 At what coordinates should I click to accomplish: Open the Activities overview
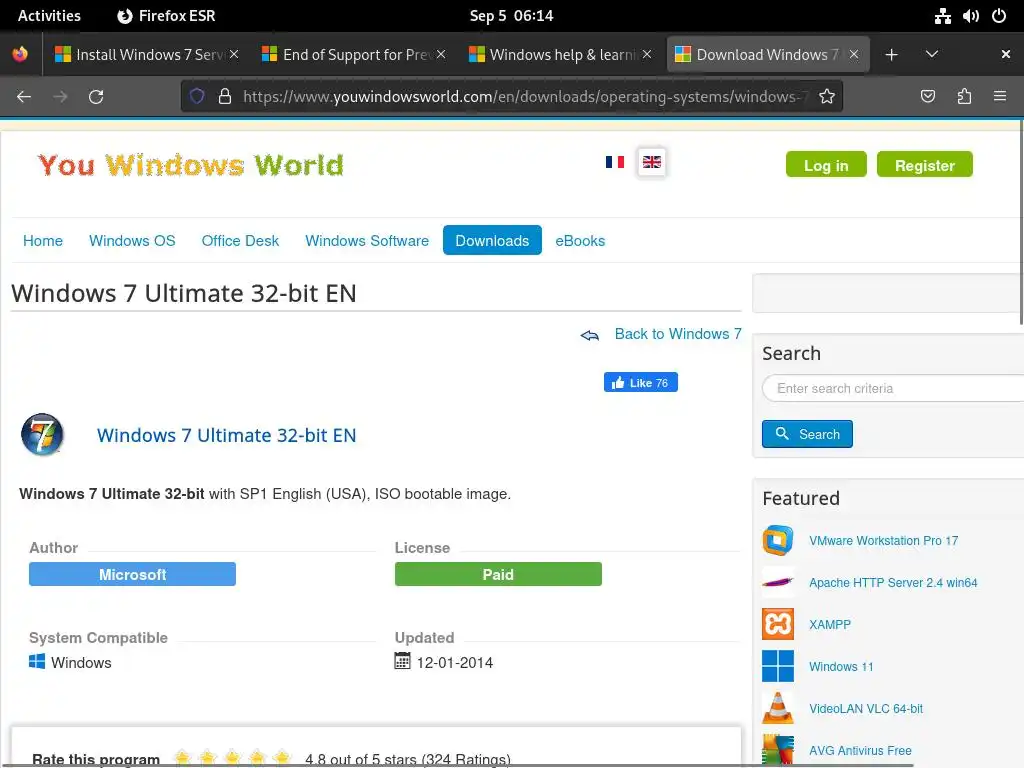click(49, 16)
